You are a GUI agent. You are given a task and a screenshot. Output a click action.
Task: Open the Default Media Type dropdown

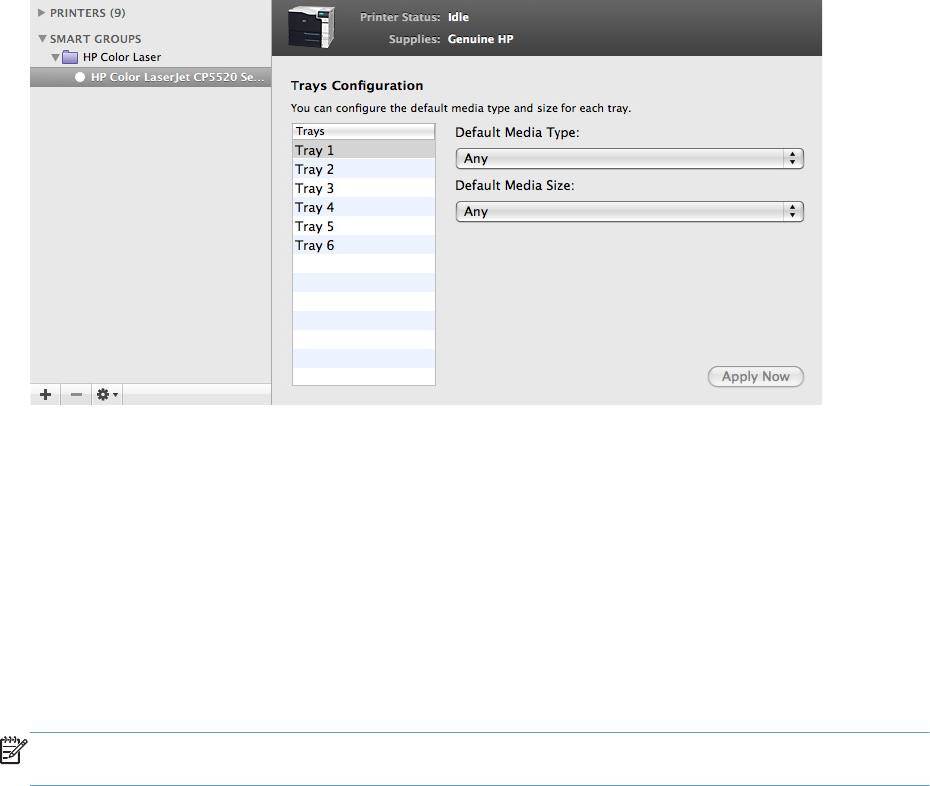pyautogui.click(x=629, y=158)
